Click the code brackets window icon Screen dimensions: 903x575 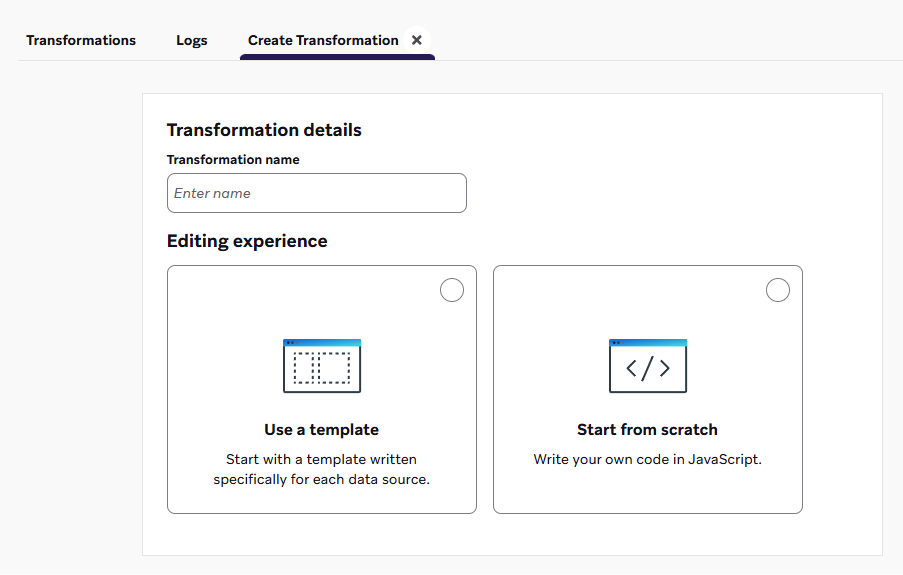(648, 366)
